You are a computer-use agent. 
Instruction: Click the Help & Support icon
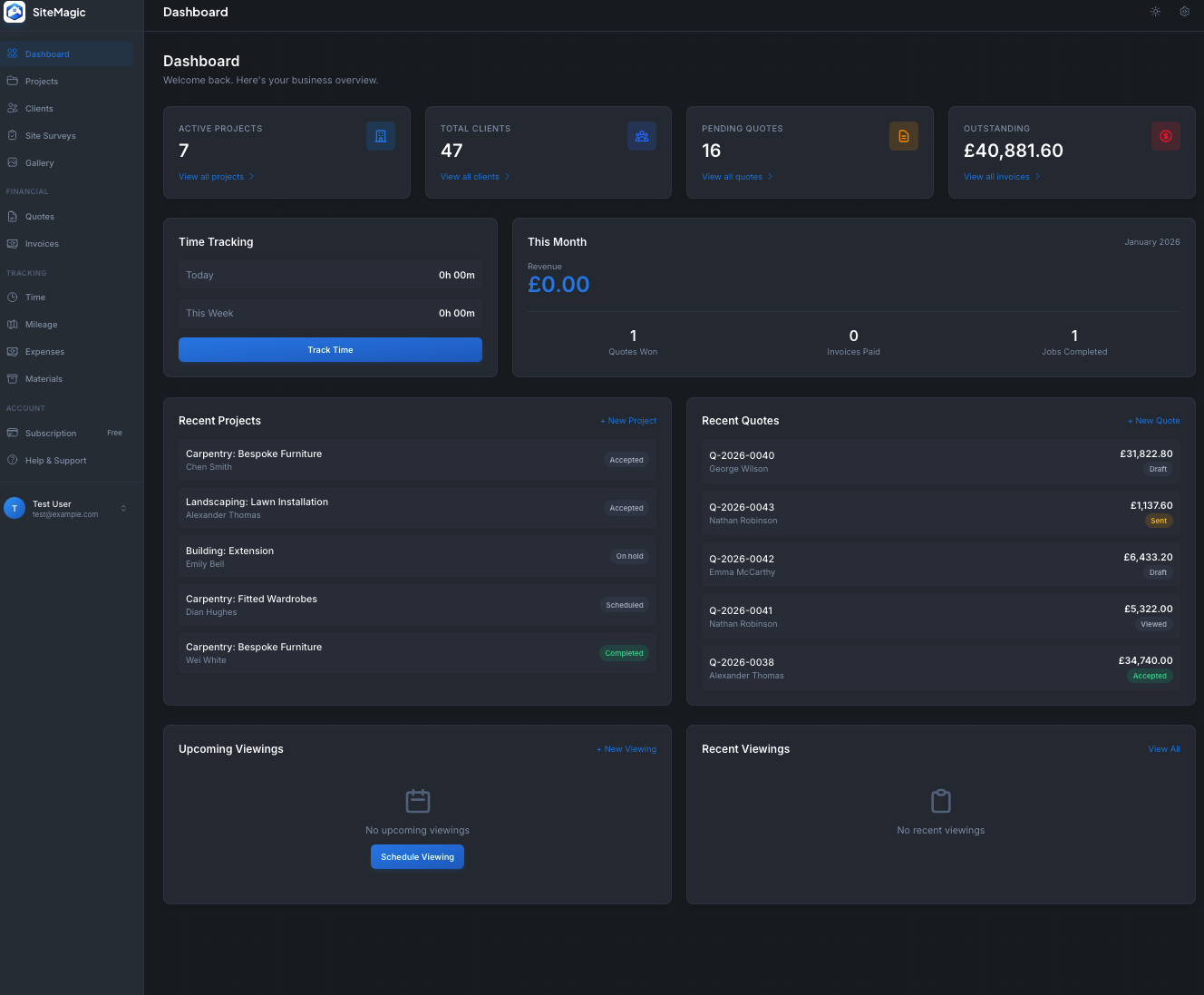pyautogui.click(x=13, y=460)
